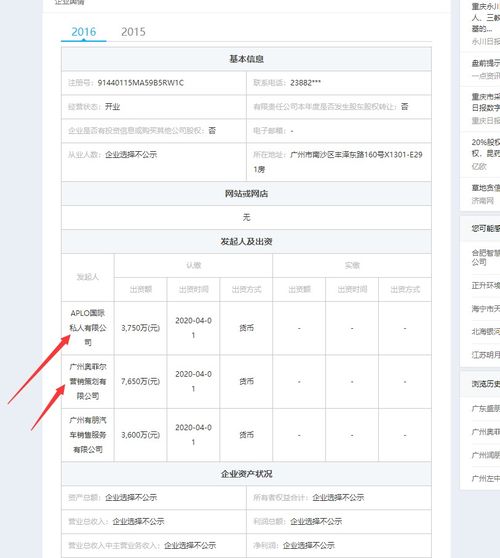This screenshot has height=558, width=500.
Task: Select the operating status value 开业
Action: [112, 107]
